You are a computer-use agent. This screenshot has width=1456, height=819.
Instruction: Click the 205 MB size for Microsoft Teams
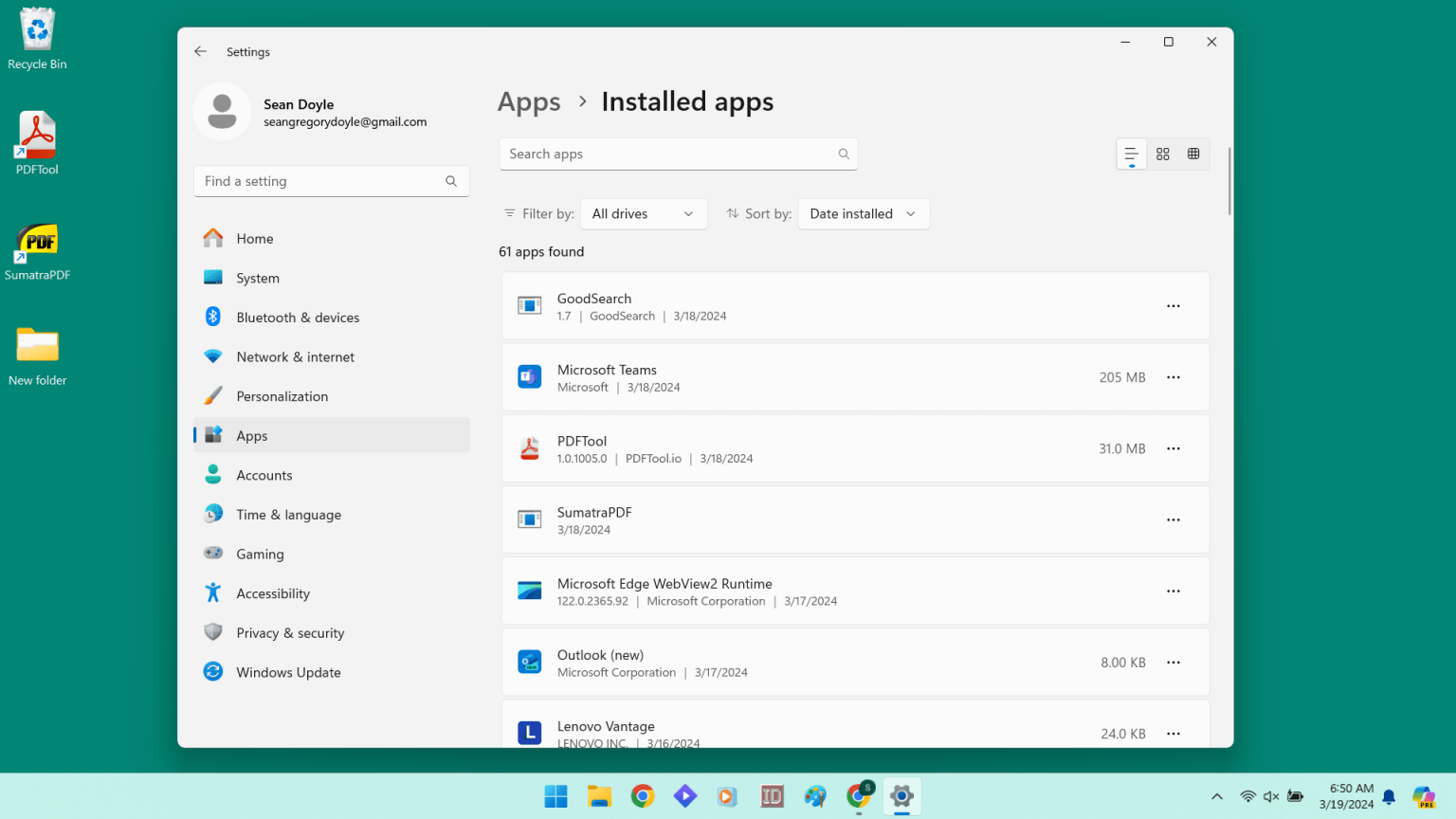click(x=1122, y=377)
